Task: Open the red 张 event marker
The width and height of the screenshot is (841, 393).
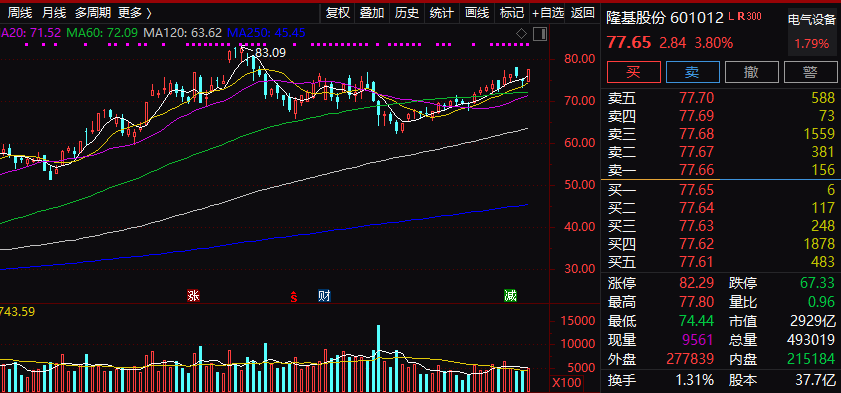Action: 194,295
